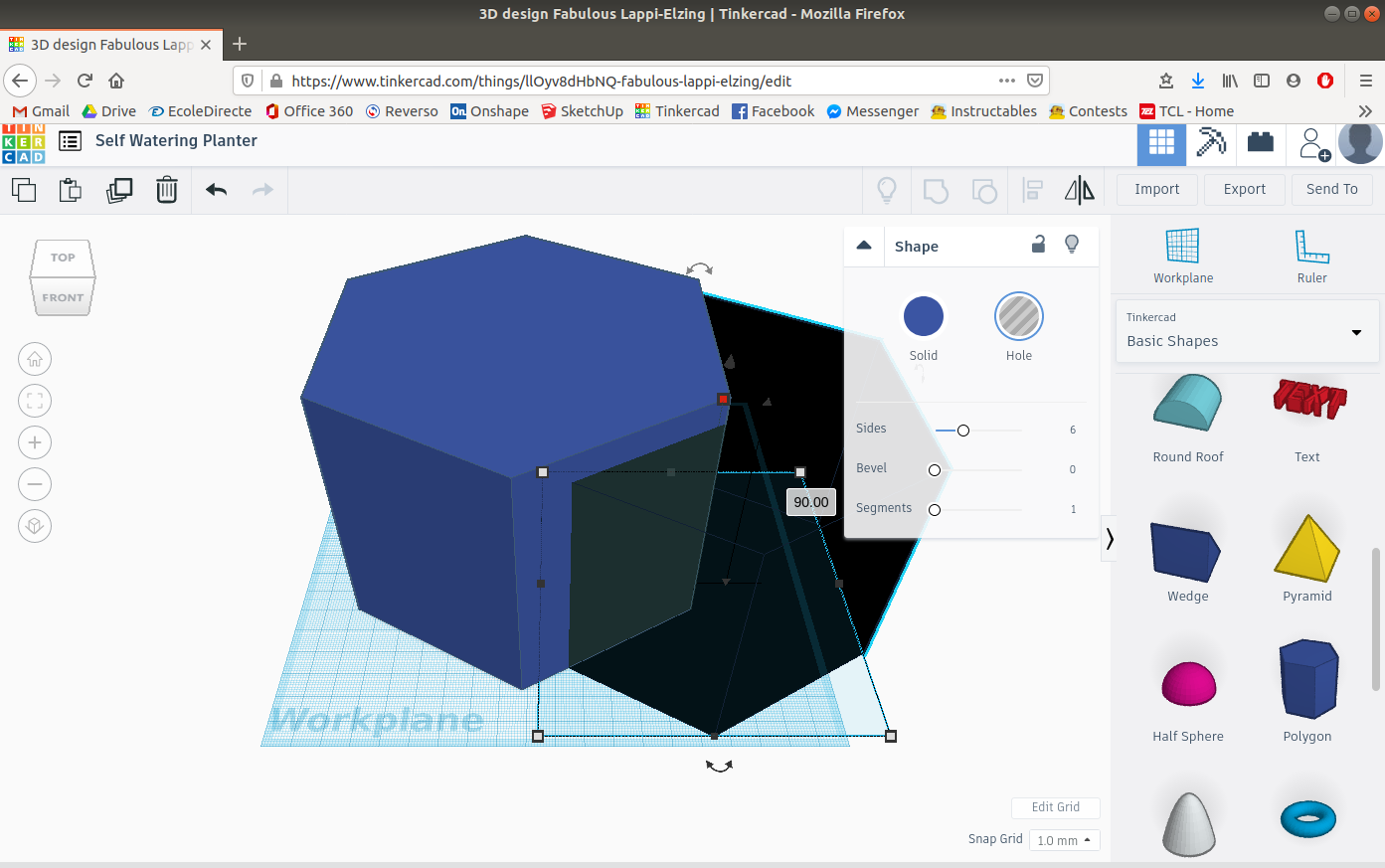Open a new Firefox tab
Image resolution: width=1385 pixels, height=868 pixels.
coord(240,44)
